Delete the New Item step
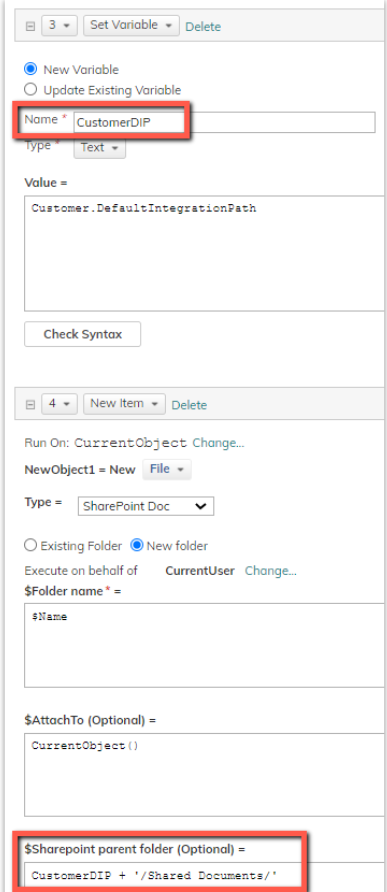Viewport: 387px width, 892px height. (190, 404)
